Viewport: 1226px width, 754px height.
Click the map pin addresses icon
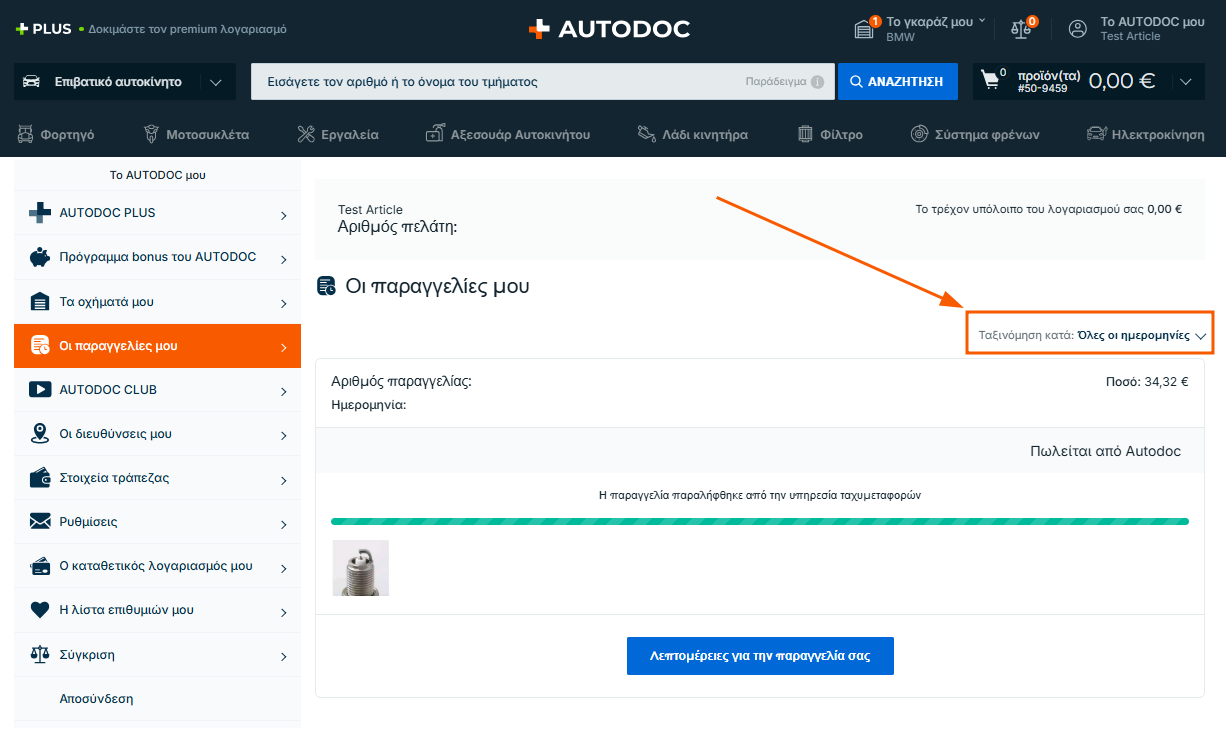tap(40, 434)
